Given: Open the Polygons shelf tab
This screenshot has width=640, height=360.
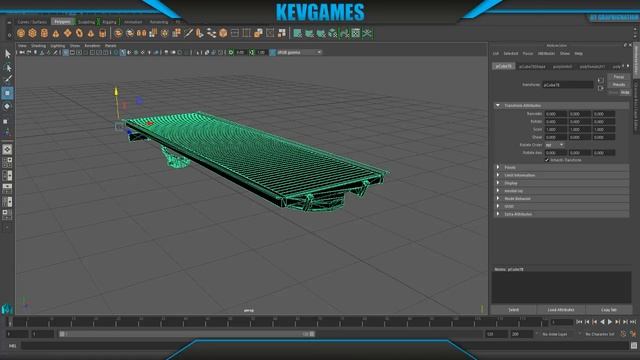Looking at the screenshot, I should [x=62, y=22].
